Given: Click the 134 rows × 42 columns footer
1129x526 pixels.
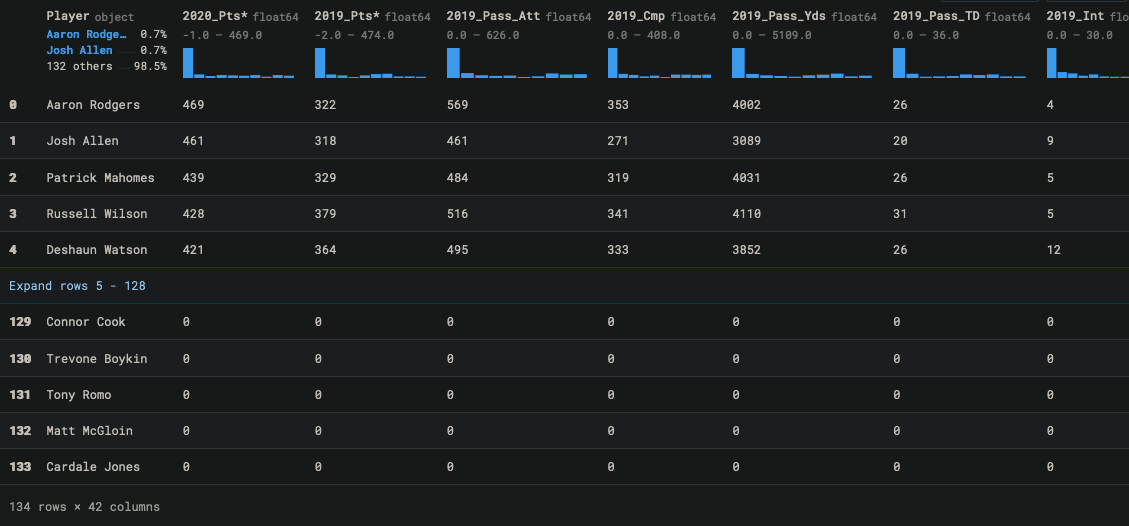Looking at the screenshot, I should pyautogui.click(x=84, y=507).
